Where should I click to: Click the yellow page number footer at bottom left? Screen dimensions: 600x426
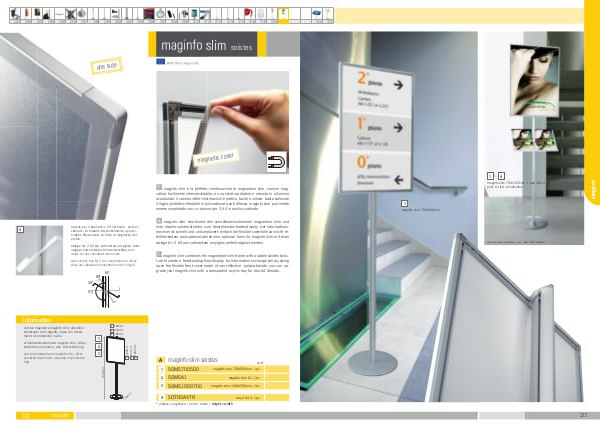coord(45,416)
